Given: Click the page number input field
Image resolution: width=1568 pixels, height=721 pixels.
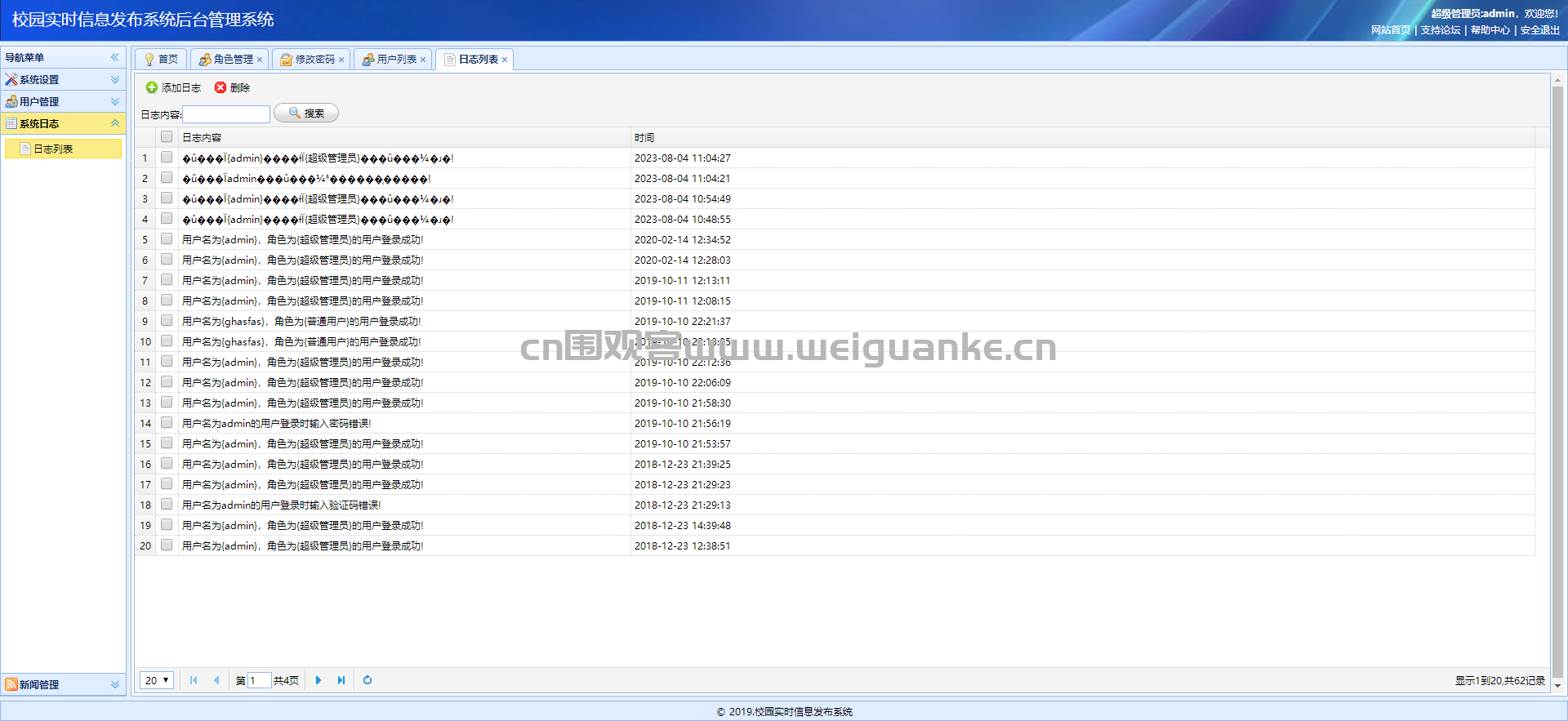Looking at the screenshot, I should click(x=260, y=680).
